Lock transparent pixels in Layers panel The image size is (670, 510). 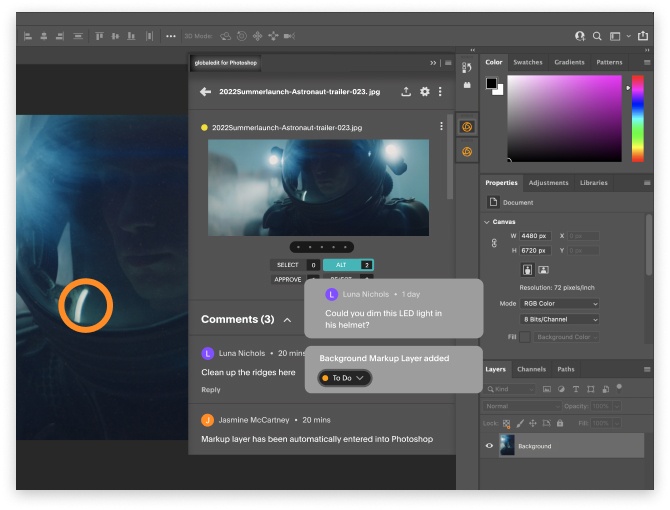click(506, 423)
